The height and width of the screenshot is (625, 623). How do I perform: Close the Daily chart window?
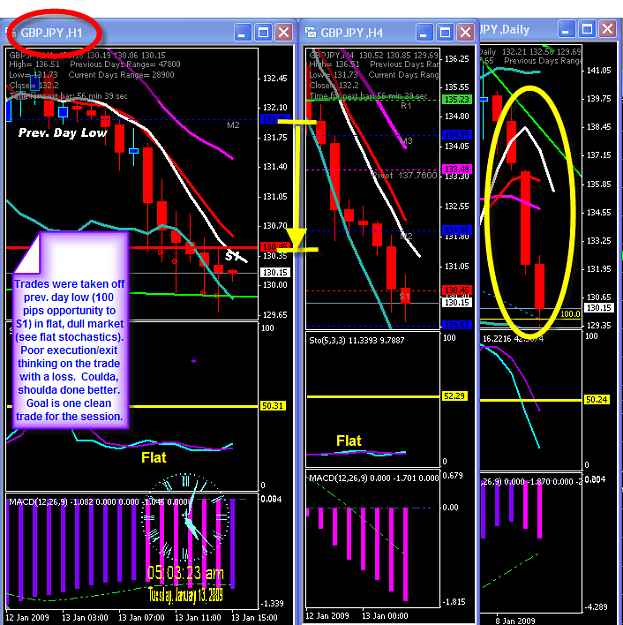point(607,29)
